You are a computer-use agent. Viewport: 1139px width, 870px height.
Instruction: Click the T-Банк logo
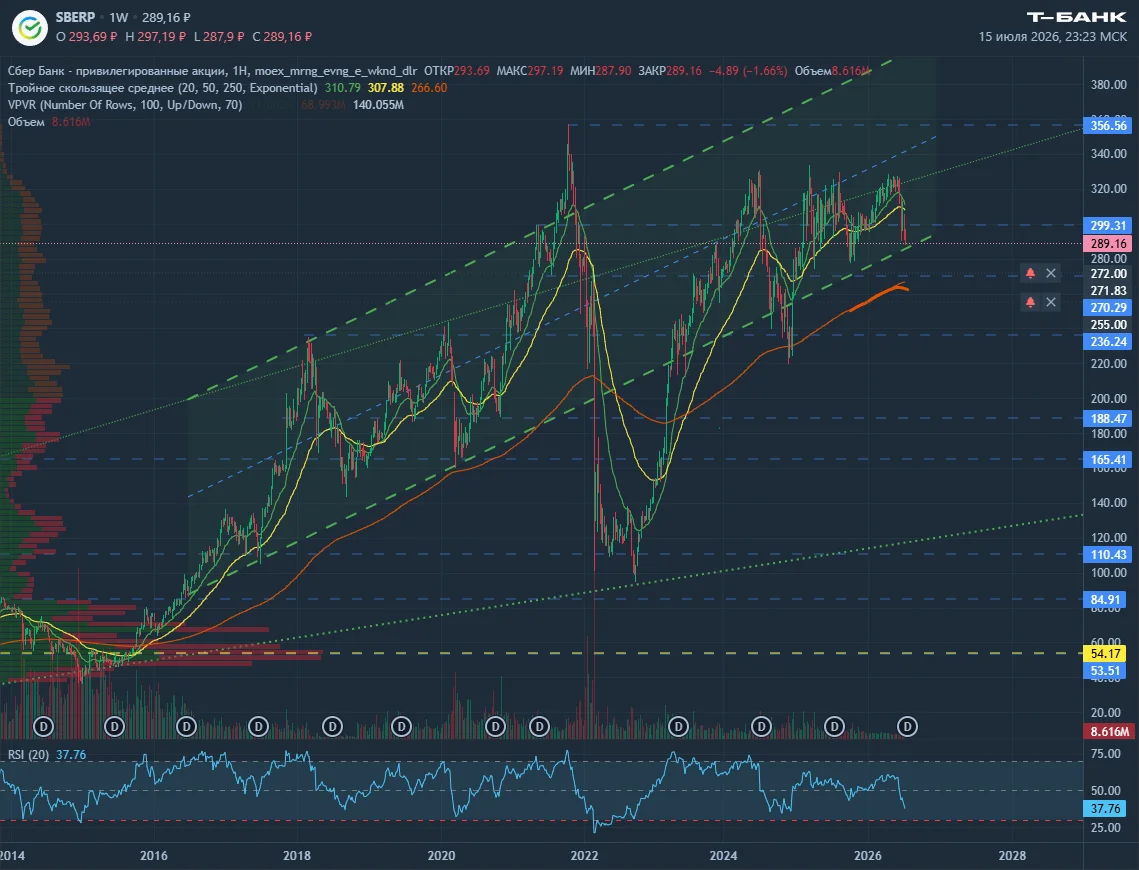1077,17
